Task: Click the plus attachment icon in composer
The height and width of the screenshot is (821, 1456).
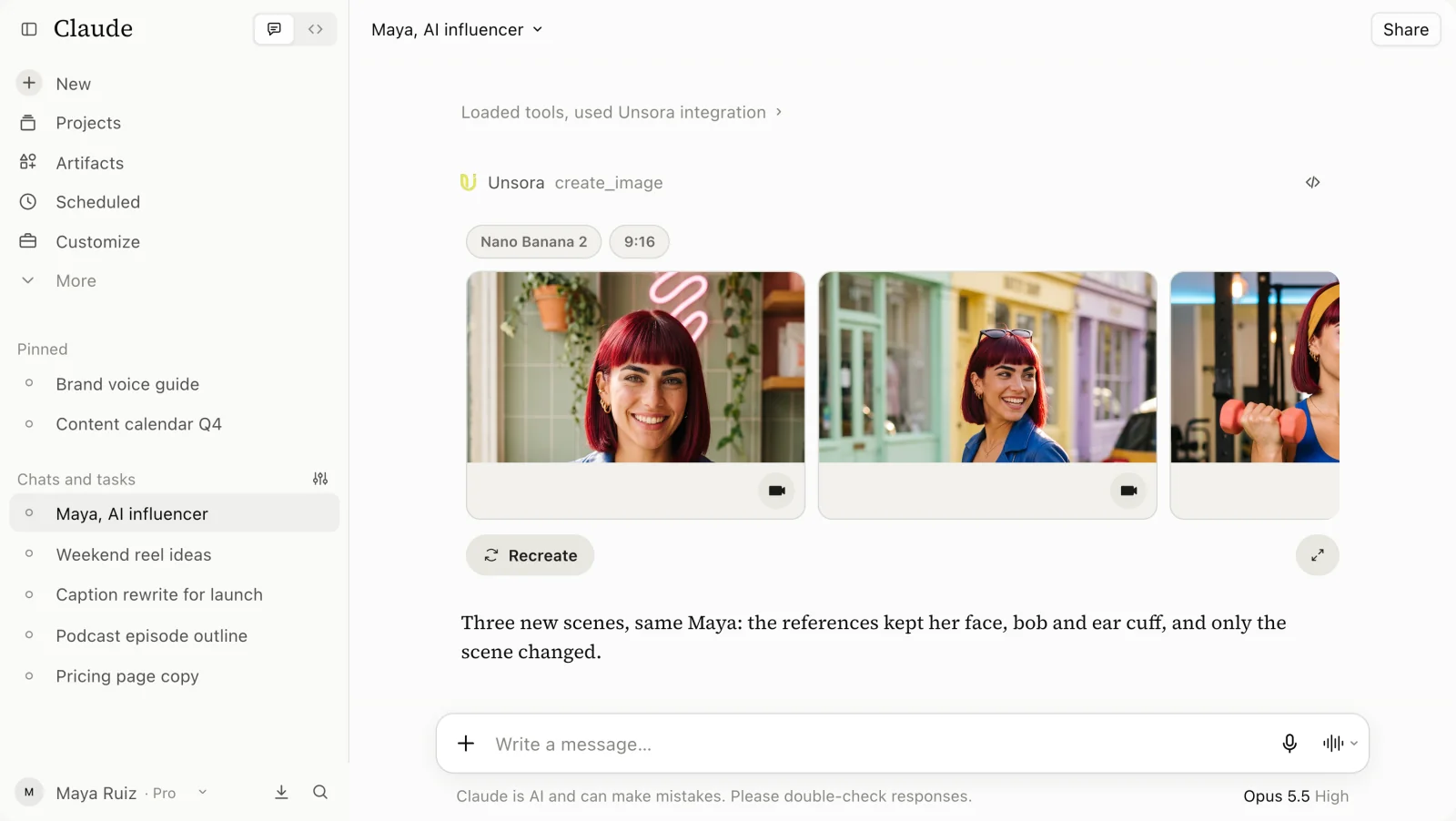Action: point(466,744)
